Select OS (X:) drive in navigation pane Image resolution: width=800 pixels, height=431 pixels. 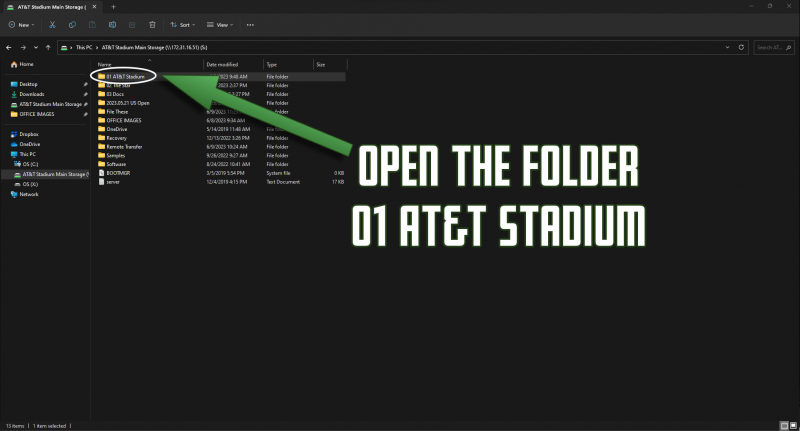[x=30, y=184]
